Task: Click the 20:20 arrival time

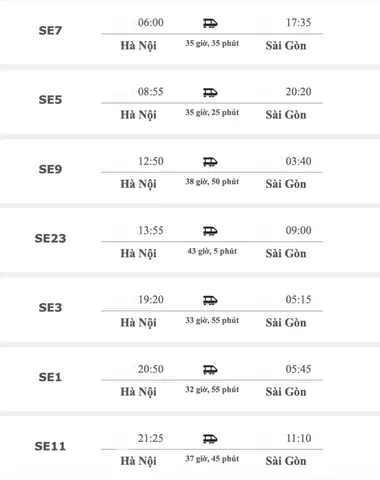Action: click(298, 92)
